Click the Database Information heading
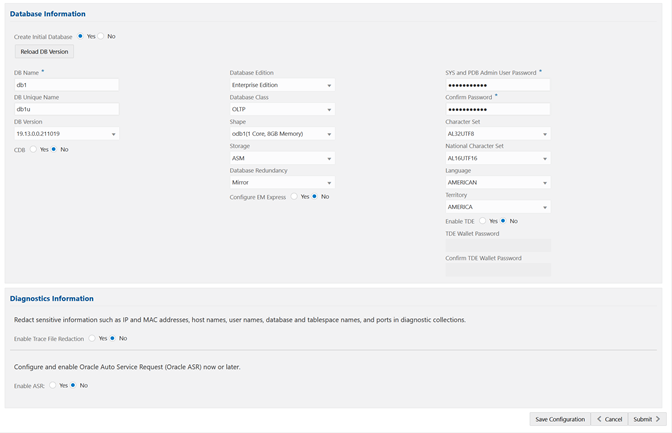The width and height of the screenshot is (672, 433). (x=48, y=14)
